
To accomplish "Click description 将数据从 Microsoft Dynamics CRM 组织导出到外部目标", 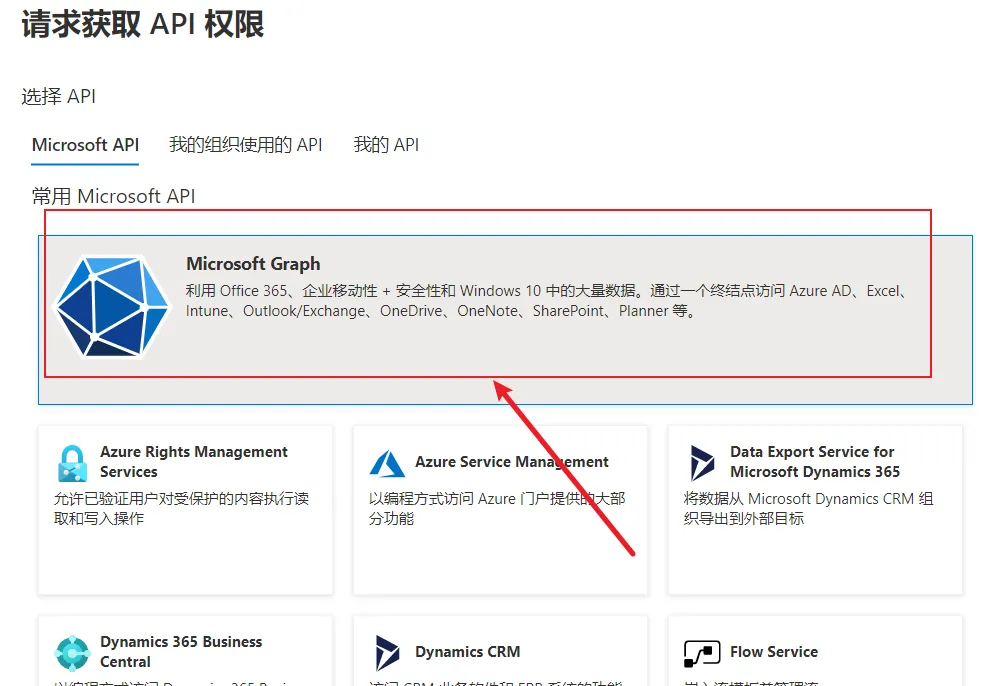I will (x=808, y=508).
